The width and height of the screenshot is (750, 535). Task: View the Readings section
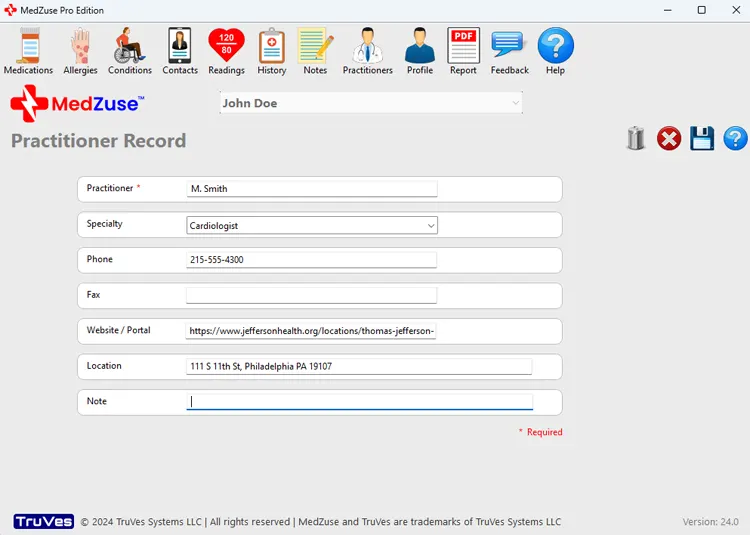(226, 51)
